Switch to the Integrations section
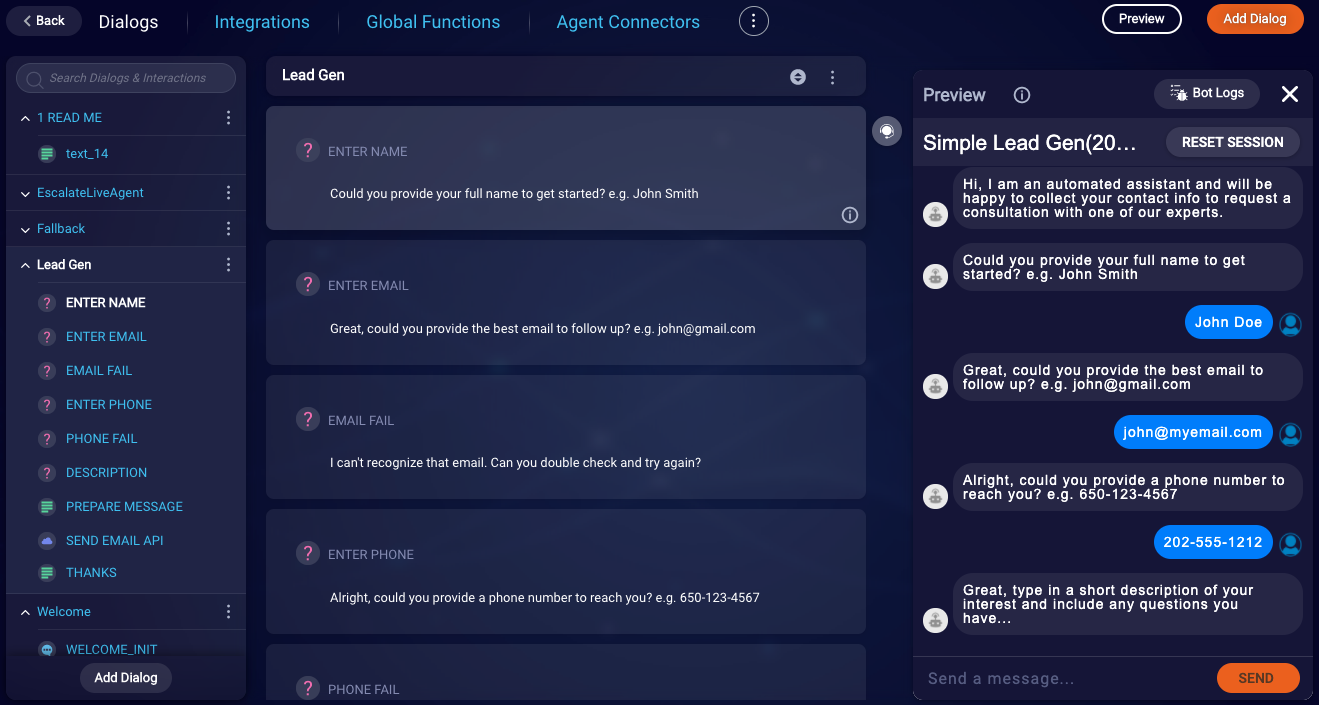 261,21
